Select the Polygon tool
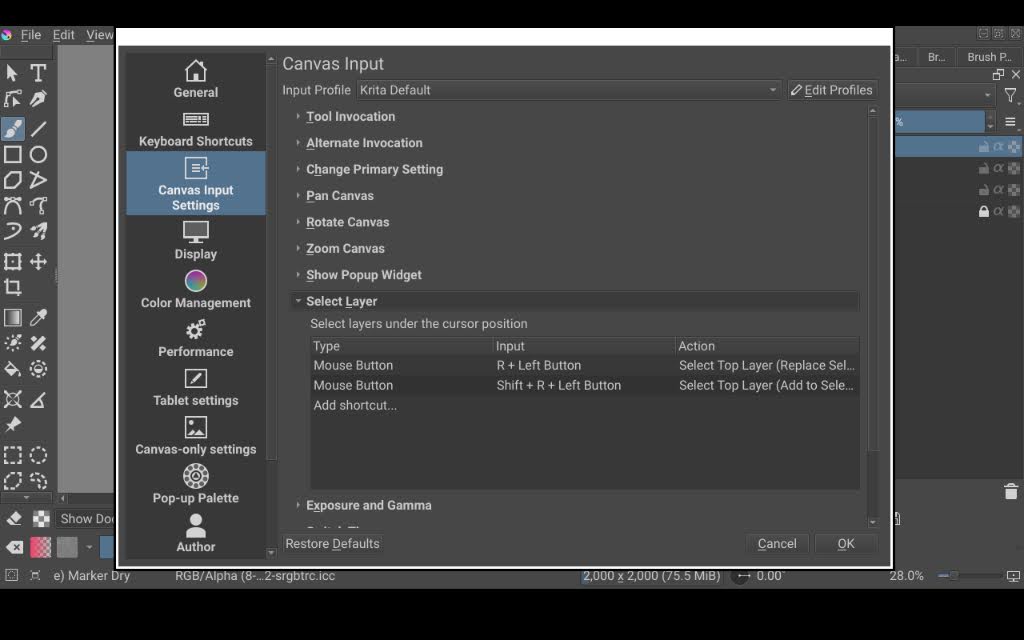This screenshot has width=1024, height=640. click(12, 180)
